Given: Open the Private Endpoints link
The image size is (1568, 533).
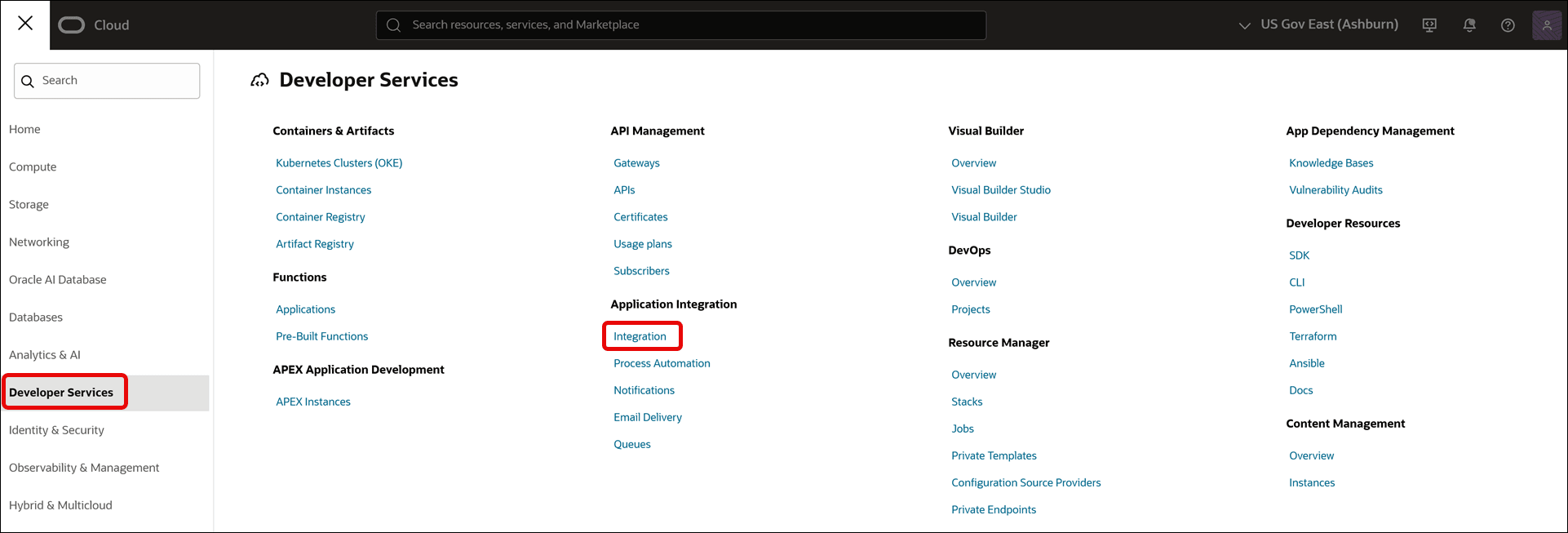Looking at the screenshot, I should (x=994, y=509).
